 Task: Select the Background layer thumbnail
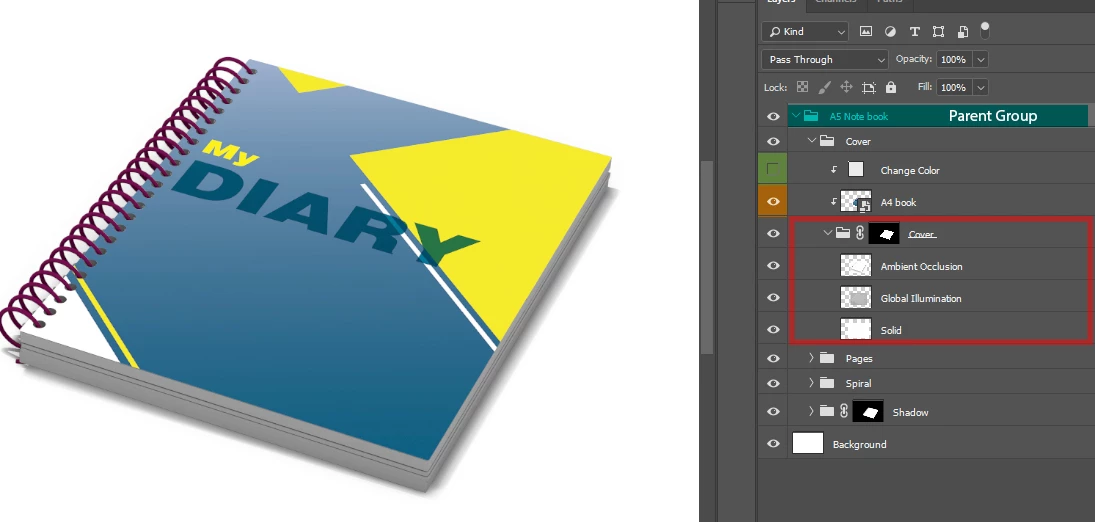click(x=808, y=444)
